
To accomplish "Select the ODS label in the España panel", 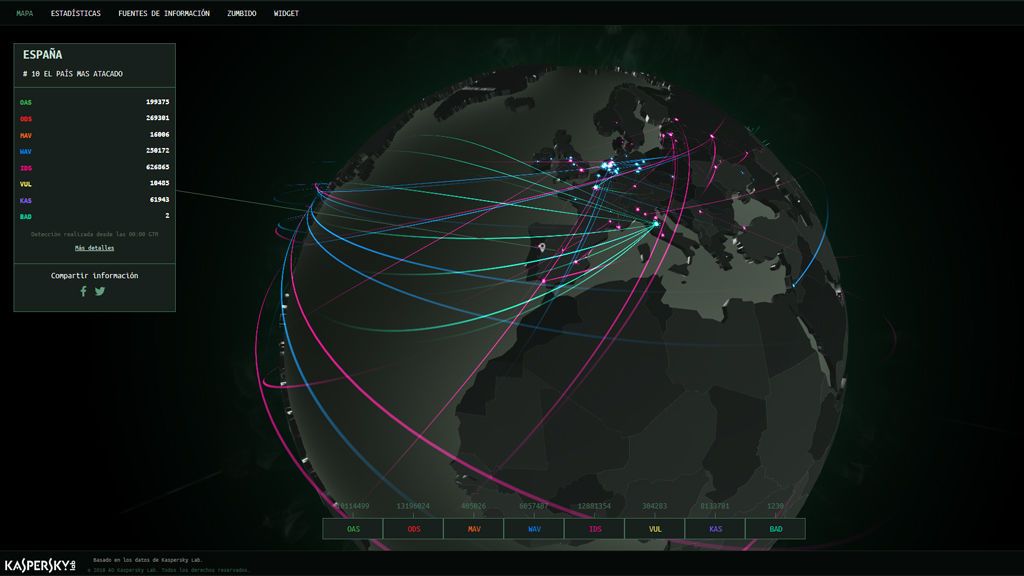I will pos(25,119).
